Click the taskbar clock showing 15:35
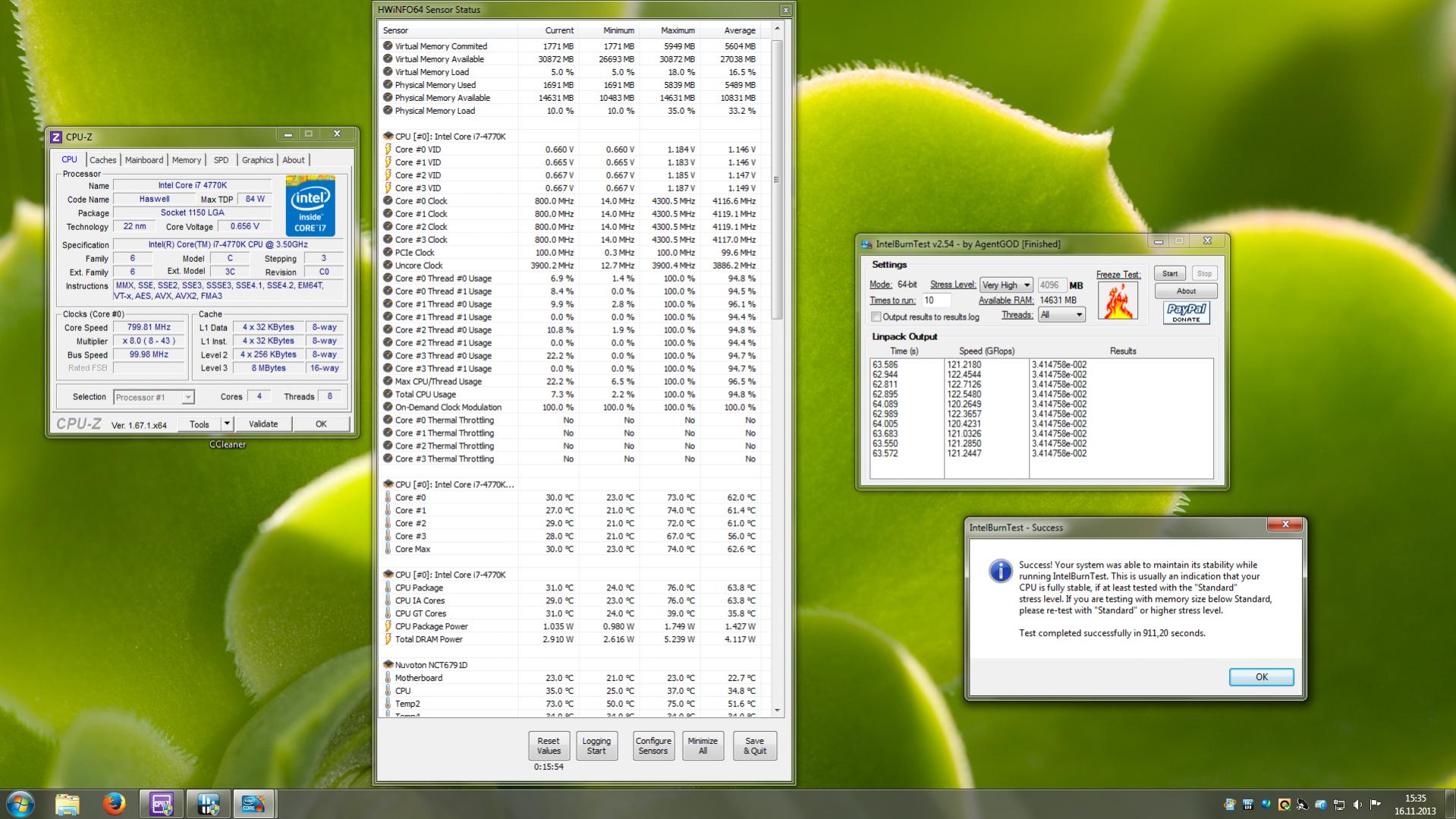The width and height of the screenshot is (1456, 819). click(1415, 805)
